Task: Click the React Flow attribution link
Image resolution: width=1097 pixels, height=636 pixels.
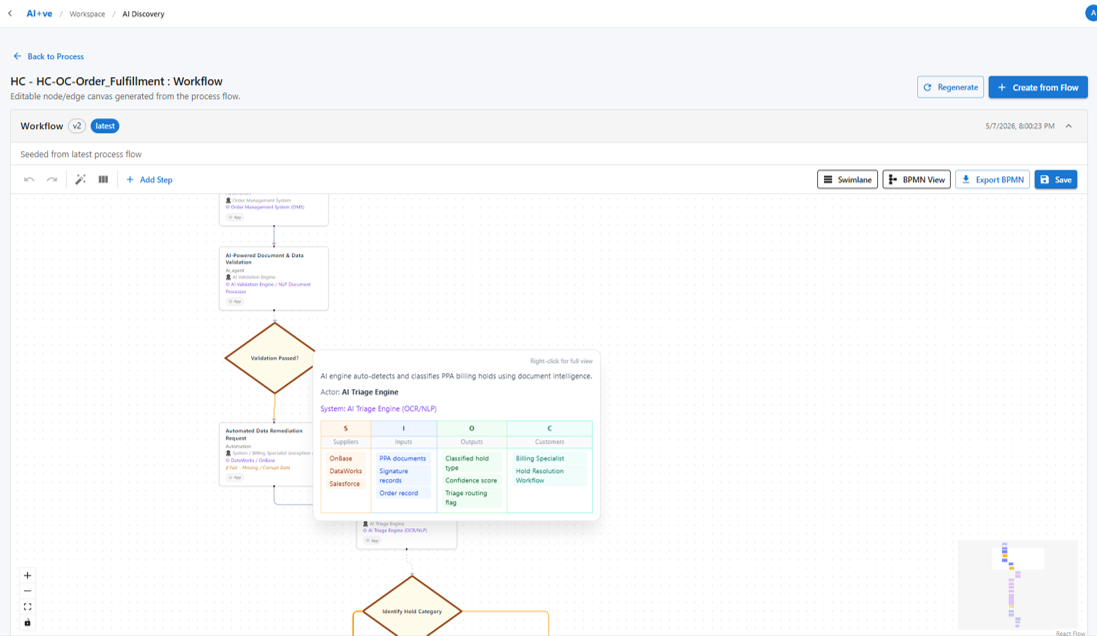Action: (1070, 633)
